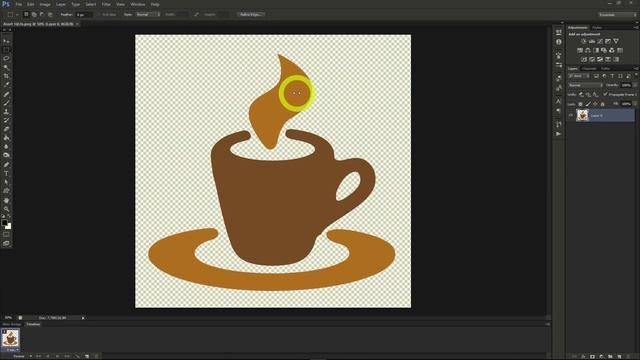This screenshot has width=640, height=360.
Task: Add a Brightness/Contrast adjustment
Action: (x=584, y=41)
